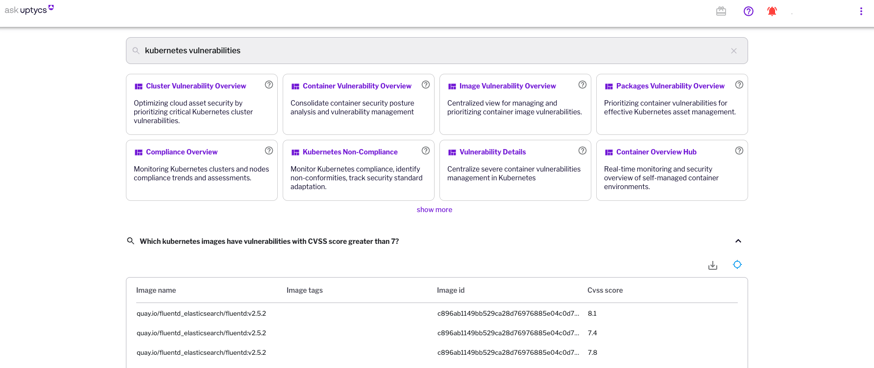
Task: Open the gift box icon in header
Action: (721, 11)
